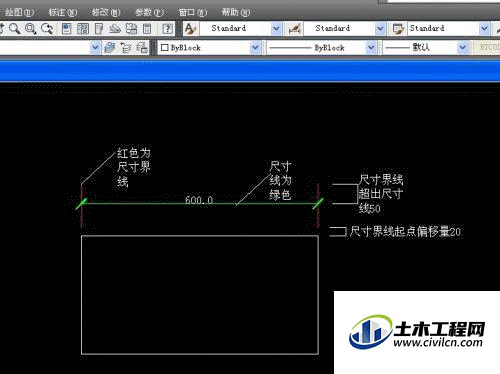500x374 pixels.
Task: Click the Layer States Manager icon
Action: (x=142, y=48)
